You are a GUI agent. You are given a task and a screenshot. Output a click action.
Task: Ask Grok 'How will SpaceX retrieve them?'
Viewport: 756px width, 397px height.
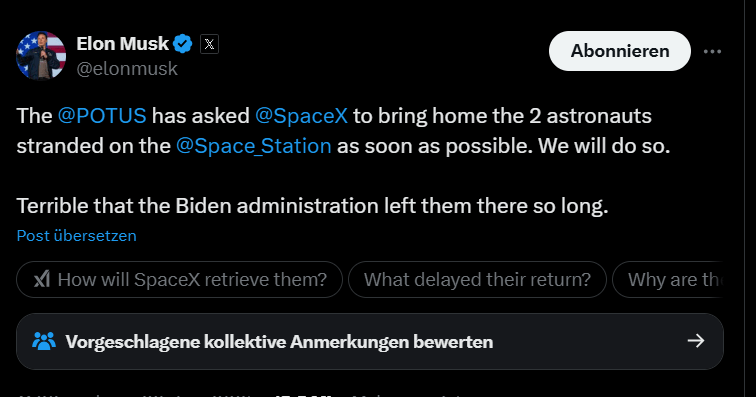click(179, 279)
